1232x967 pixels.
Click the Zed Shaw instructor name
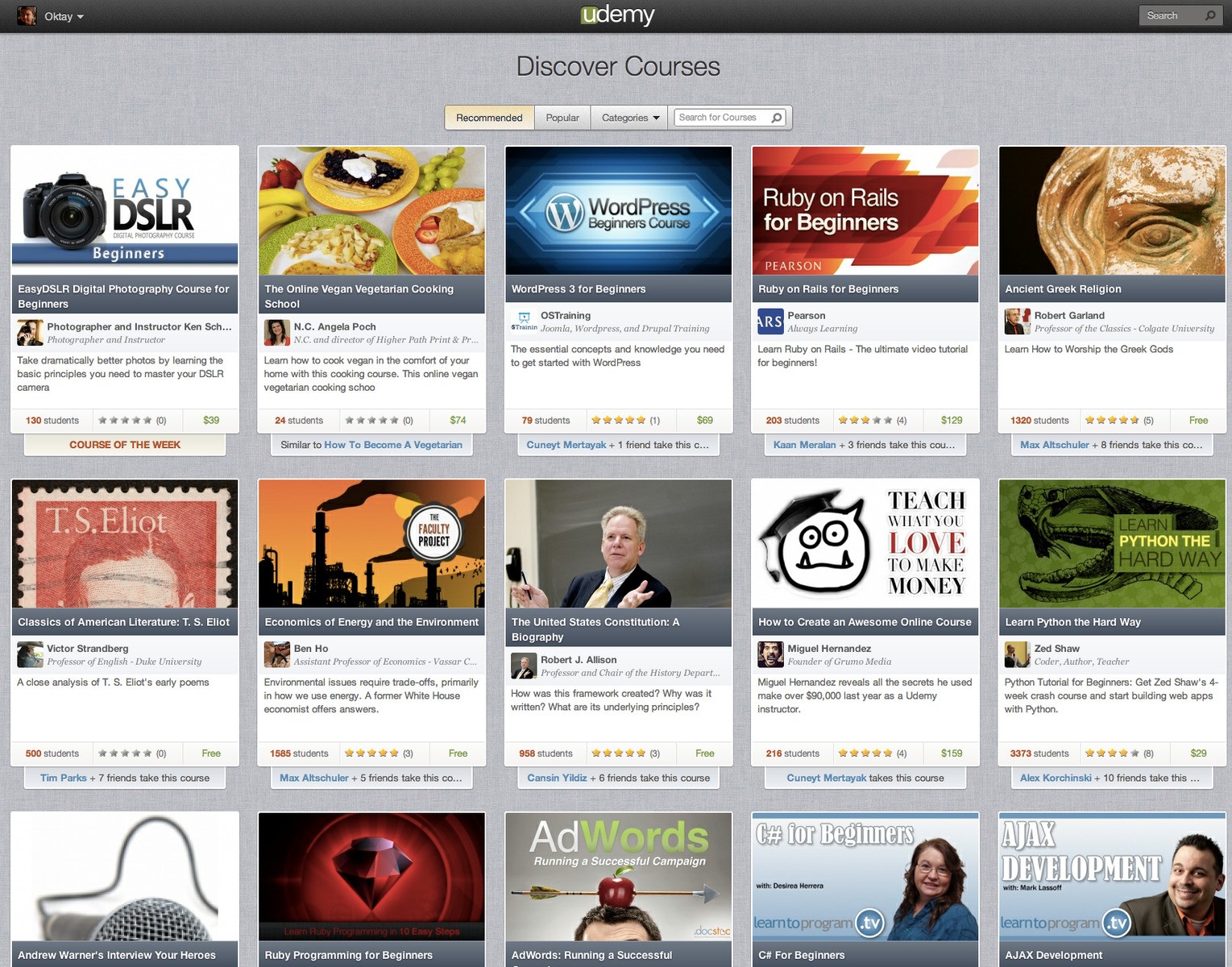pyautogui.click(x=1056, y=649)
